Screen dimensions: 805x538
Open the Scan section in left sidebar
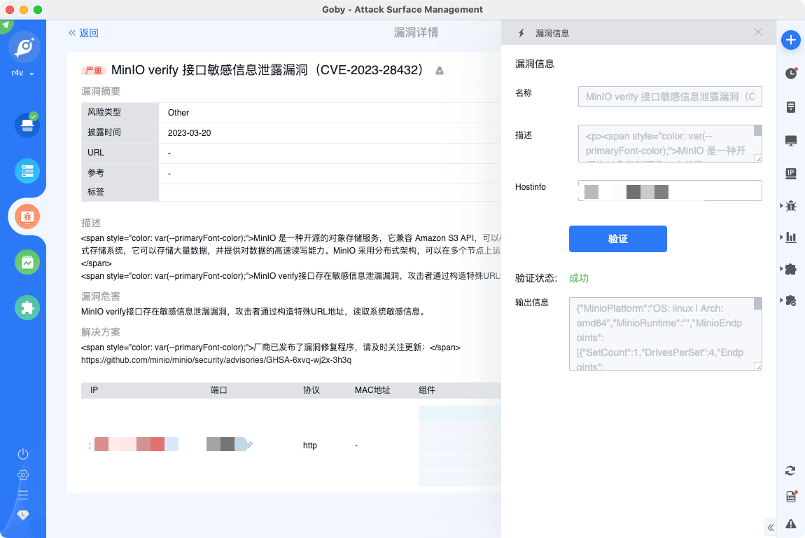(x=27, y=125)
